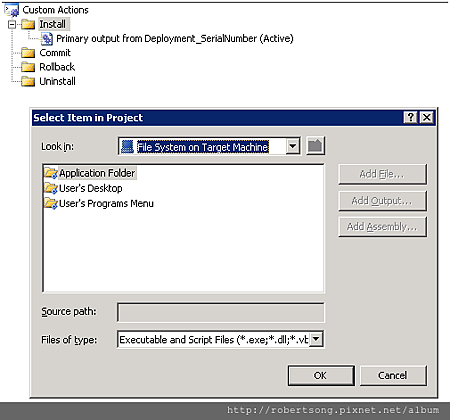Click the Custom Actions root icon
The width and height of the screenshot is (450, 420).
click(12, 10)
